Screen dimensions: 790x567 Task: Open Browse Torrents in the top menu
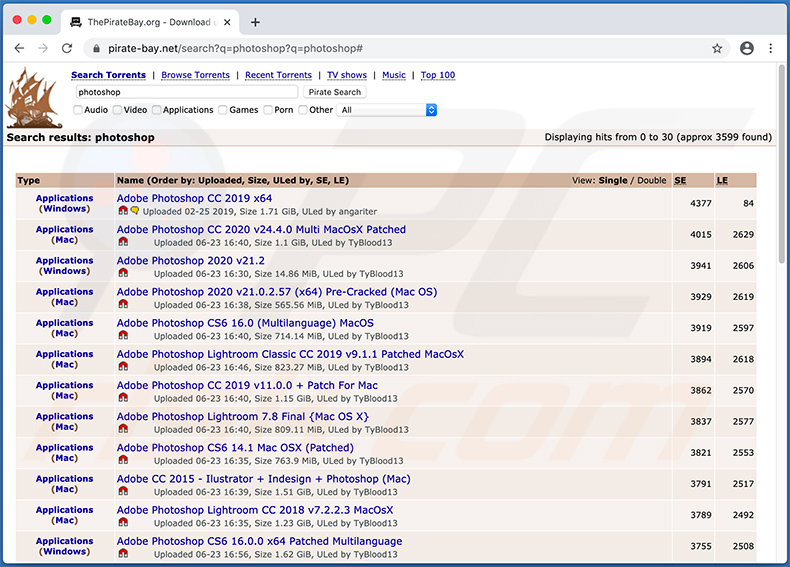pos(195,75)
